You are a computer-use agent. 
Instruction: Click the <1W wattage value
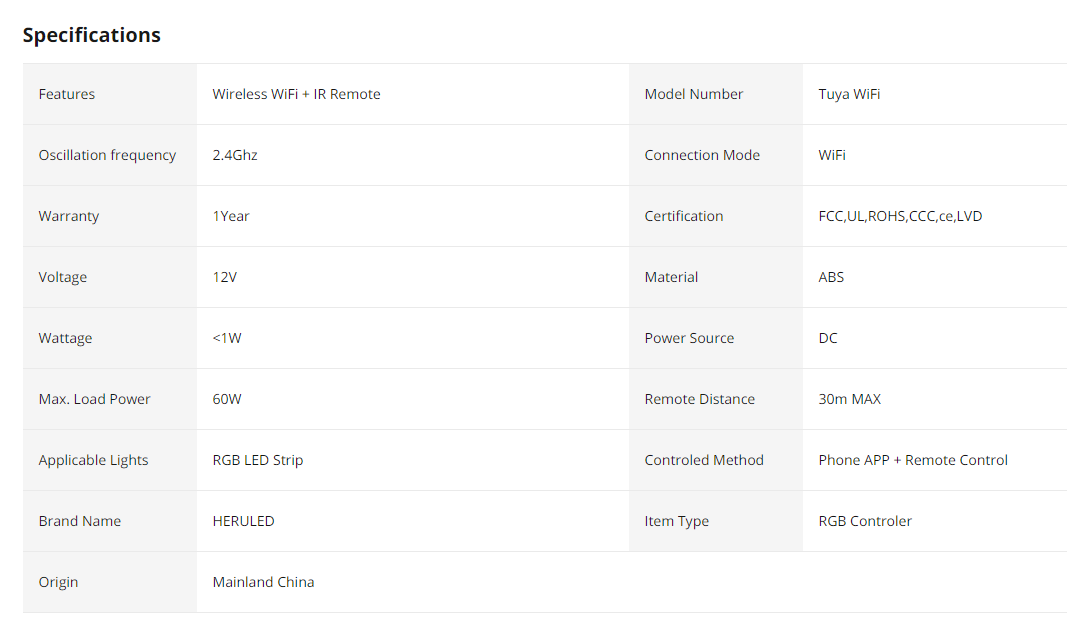(227, 338)
